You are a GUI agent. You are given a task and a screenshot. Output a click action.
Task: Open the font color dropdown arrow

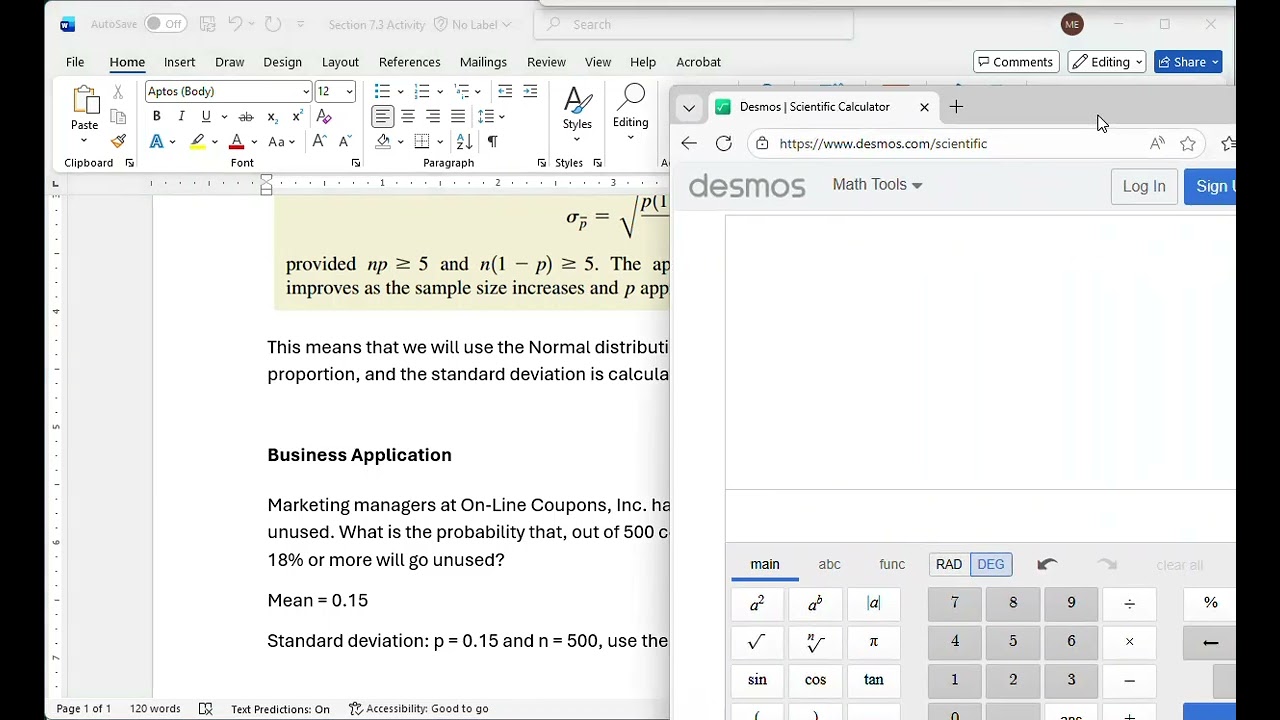pos(254,142)
